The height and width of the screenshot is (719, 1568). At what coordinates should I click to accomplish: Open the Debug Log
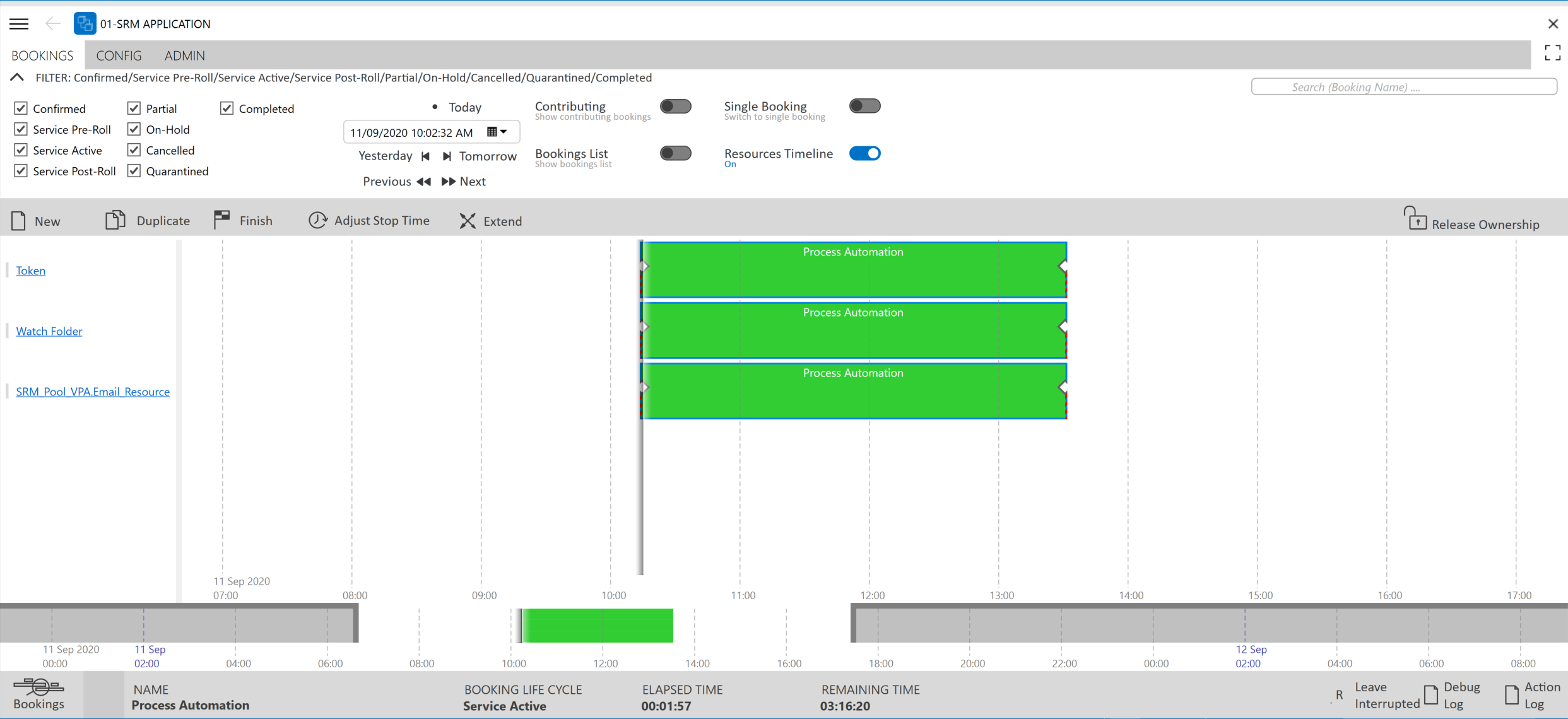[x=1430, y=694]
